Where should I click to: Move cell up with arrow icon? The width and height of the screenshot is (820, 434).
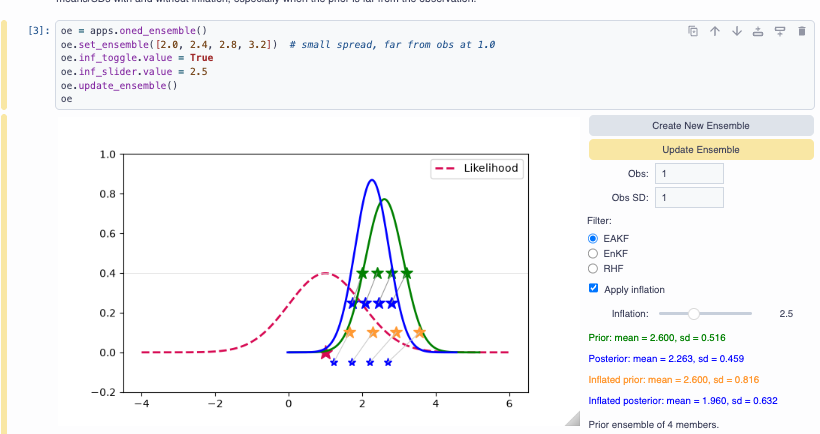coord(715,31)
